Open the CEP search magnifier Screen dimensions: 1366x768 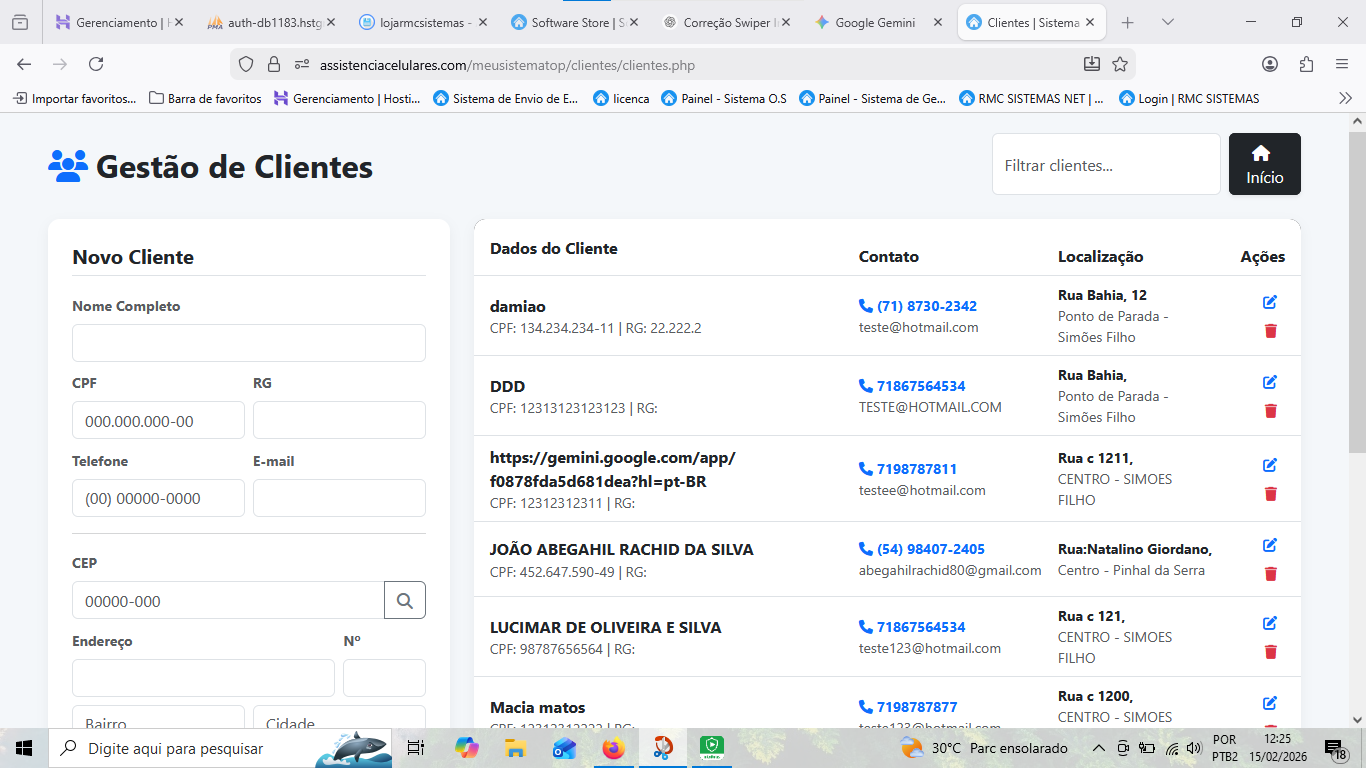point(404,600)
